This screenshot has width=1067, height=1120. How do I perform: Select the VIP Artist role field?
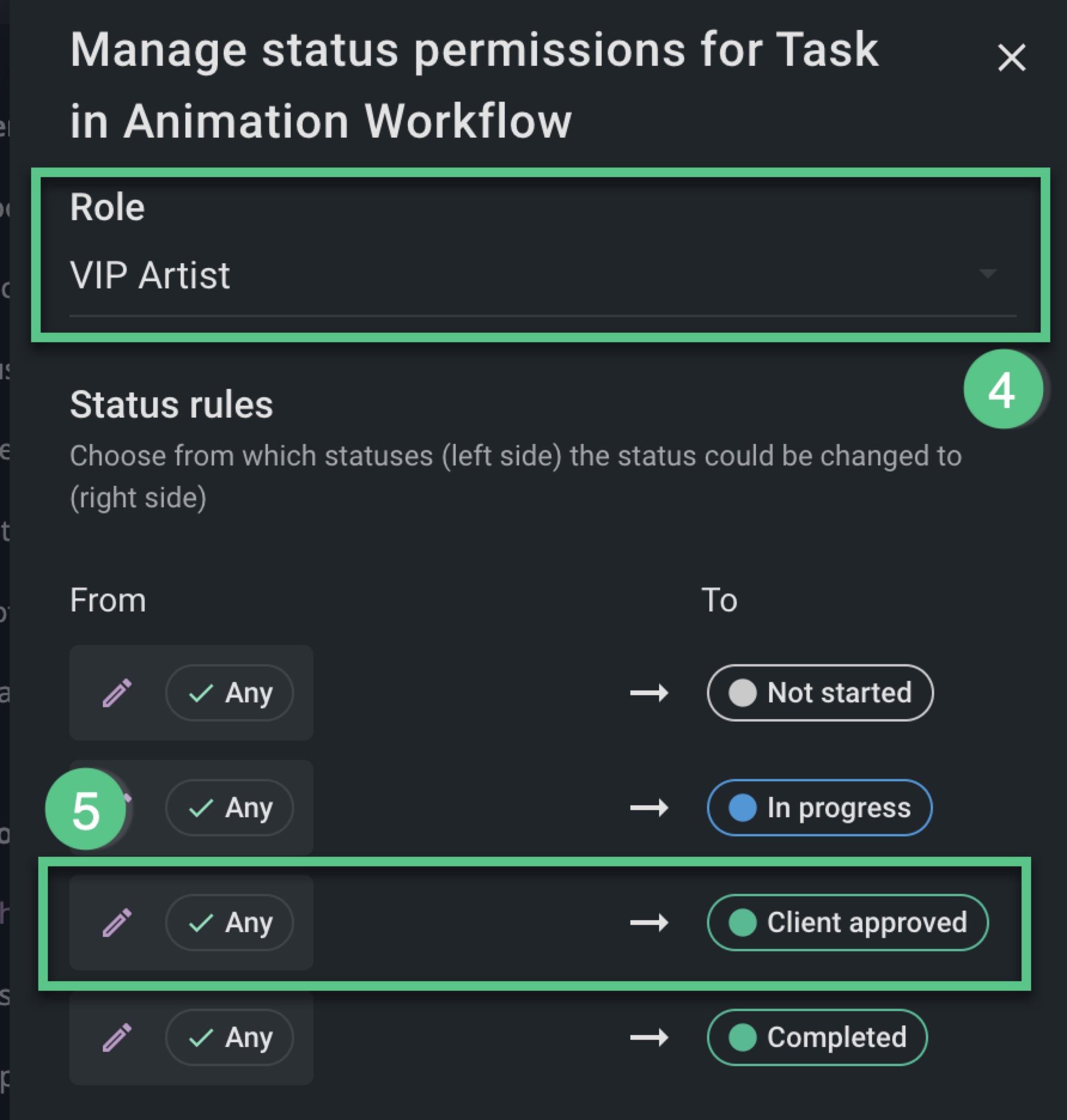tap(543, 276)
